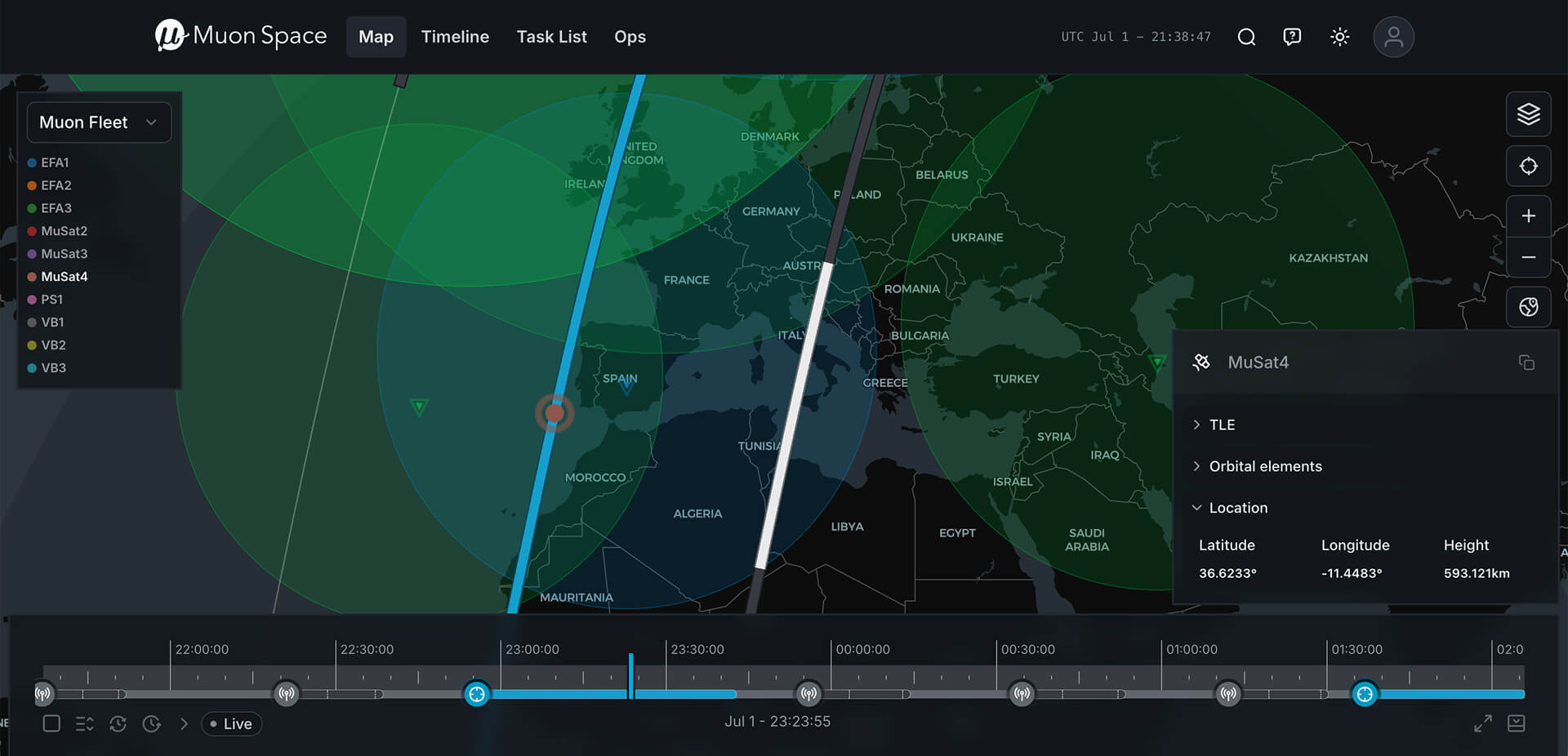Click the recenter crosshair map button
Screen dimensions: 1568x756
tap(1529, 167)
